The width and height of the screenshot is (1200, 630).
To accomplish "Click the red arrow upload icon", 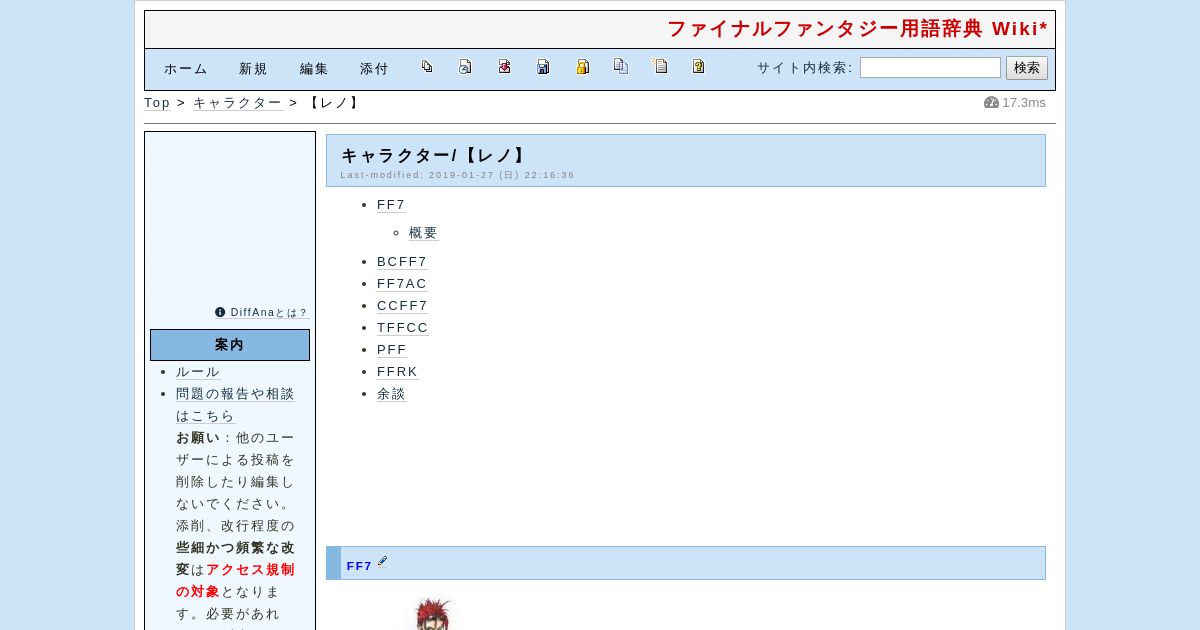I will tap(504, 67).
